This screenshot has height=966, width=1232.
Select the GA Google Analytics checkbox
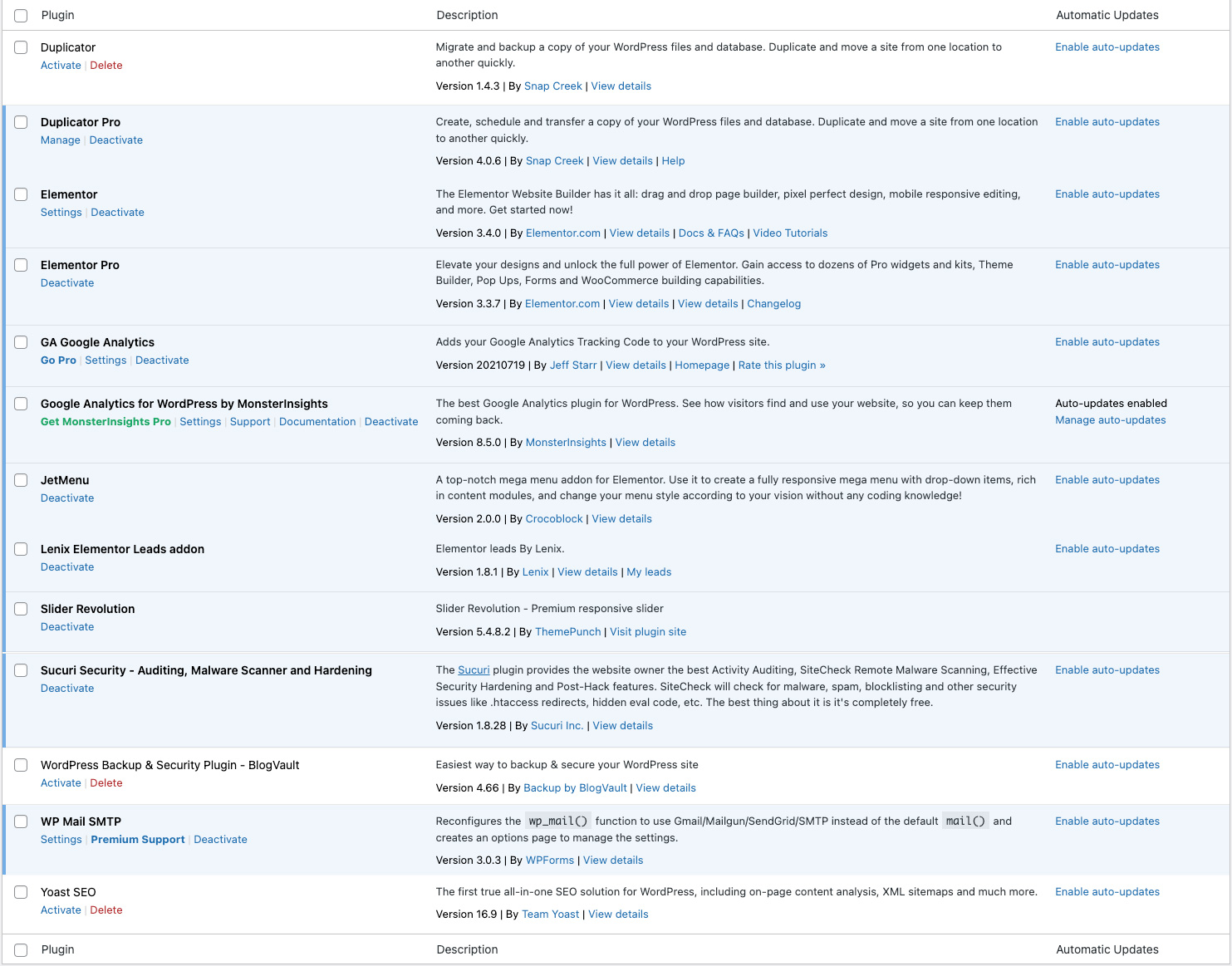pos(21,342)
